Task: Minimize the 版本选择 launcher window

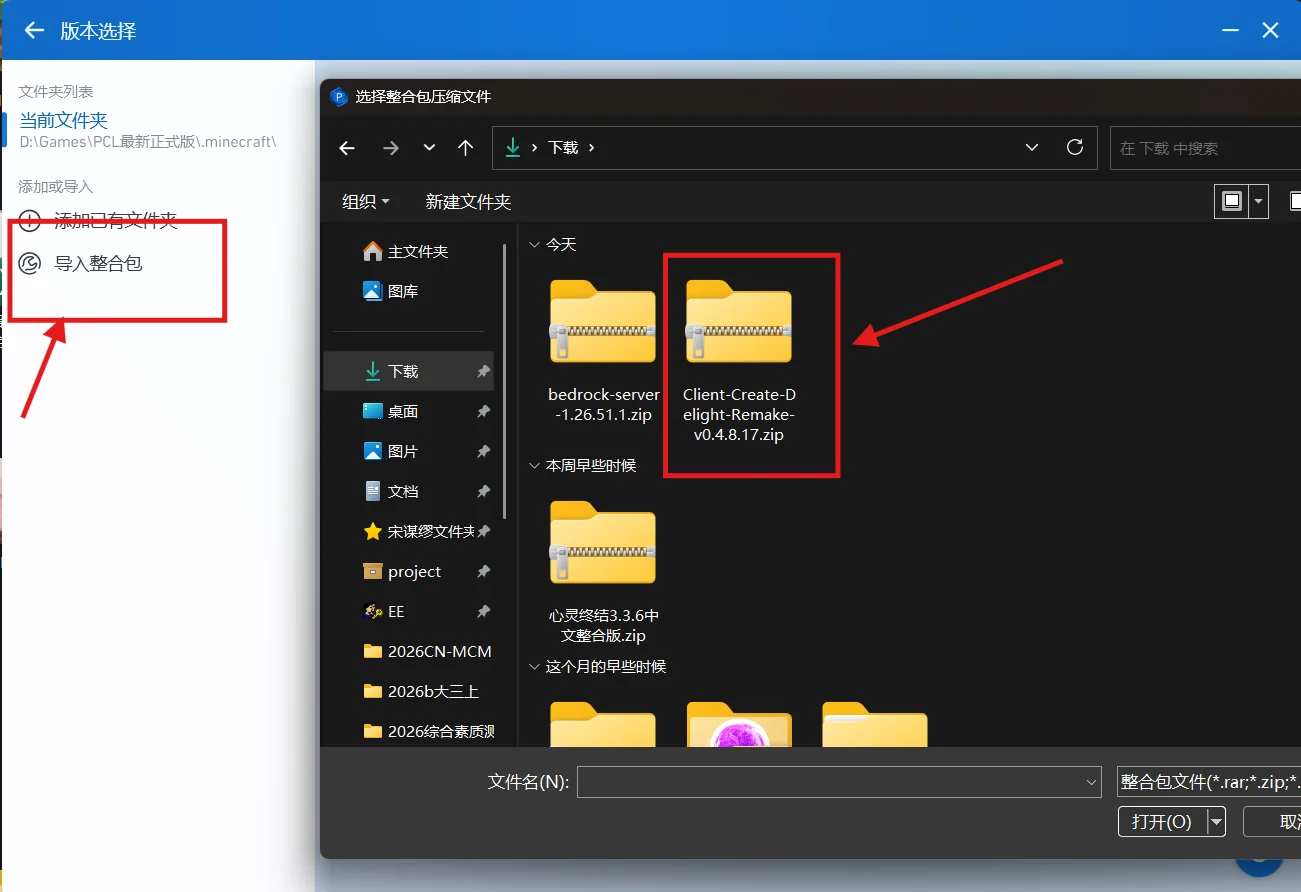Action: click(1230, 31)
